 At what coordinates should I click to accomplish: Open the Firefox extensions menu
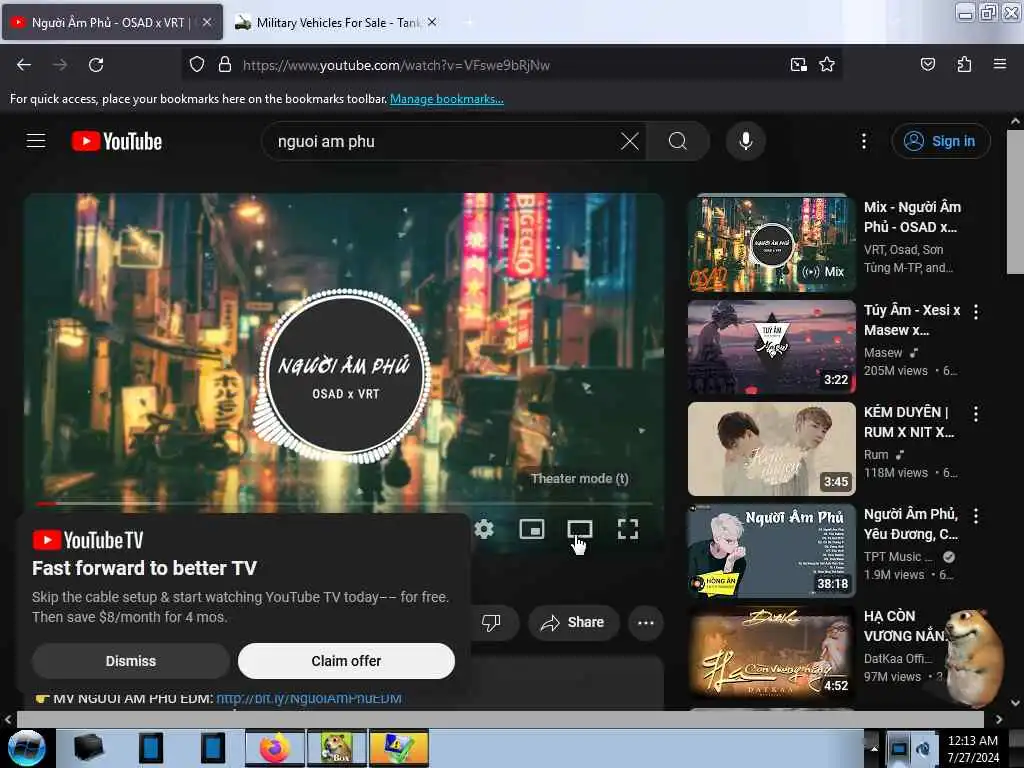(x=964, y=64)
